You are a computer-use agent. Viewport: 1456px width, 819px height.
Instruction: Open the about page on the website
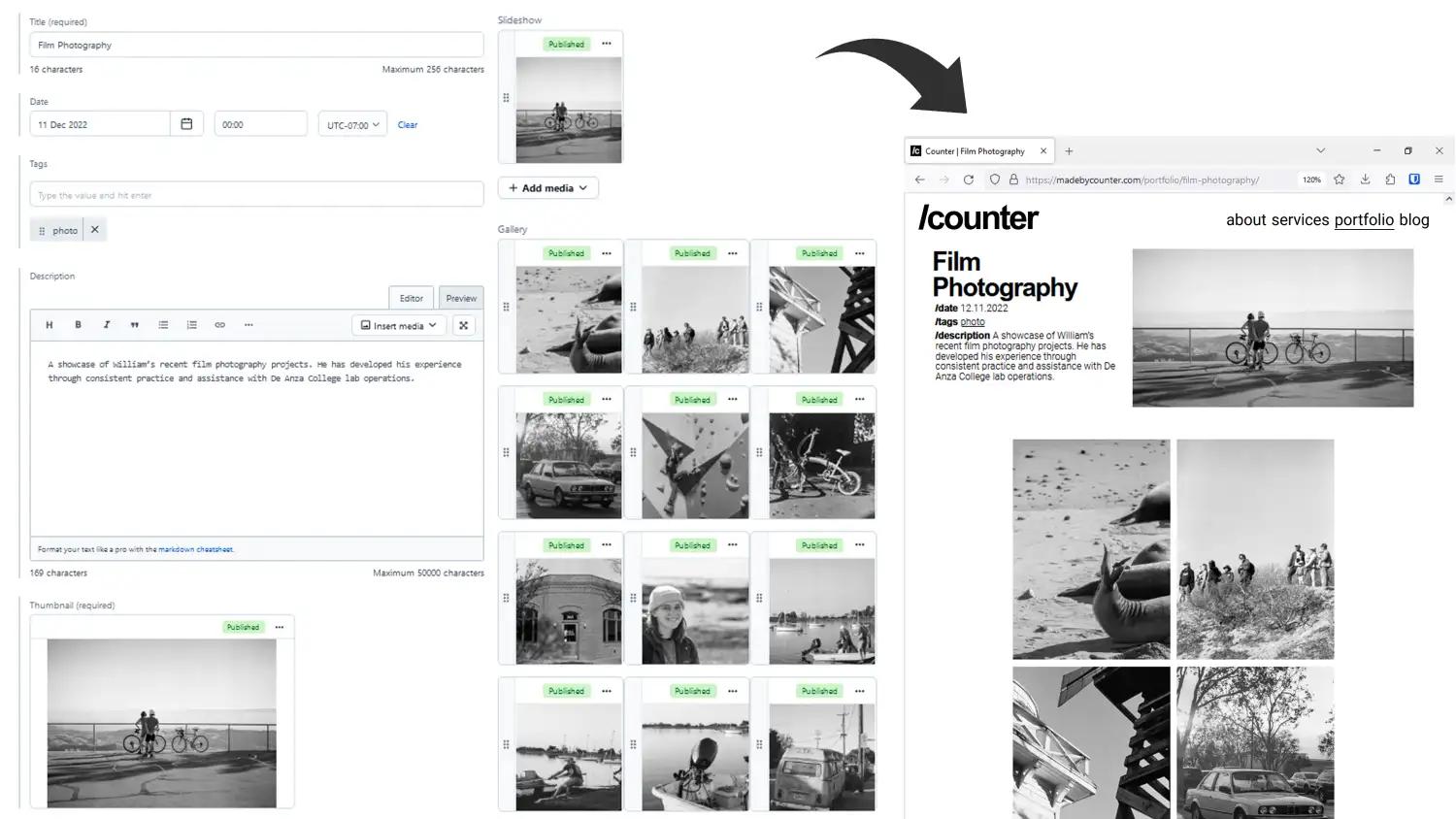(1246, 220)
